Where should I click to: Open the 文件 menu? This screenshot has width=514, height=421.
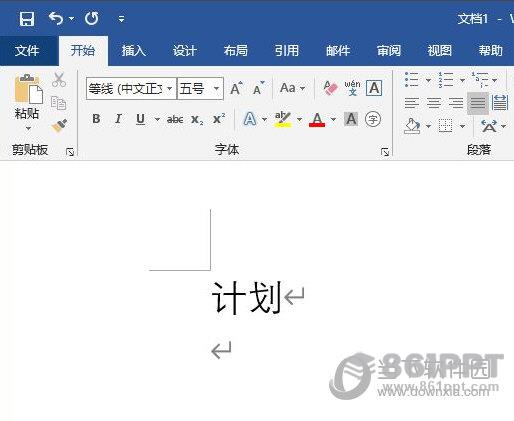tap(27, 51)
